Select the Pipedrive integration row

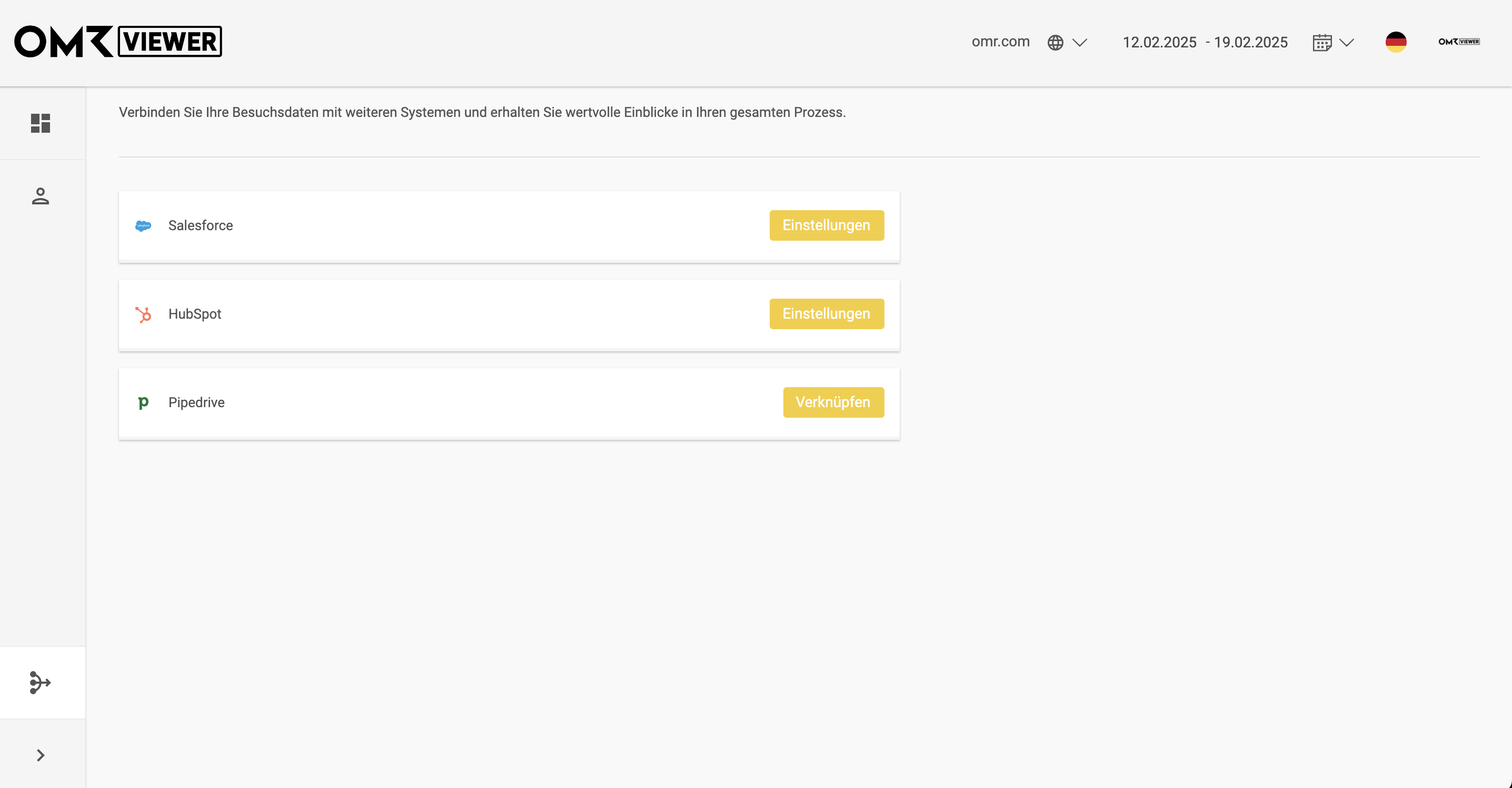tap(509, 403)
